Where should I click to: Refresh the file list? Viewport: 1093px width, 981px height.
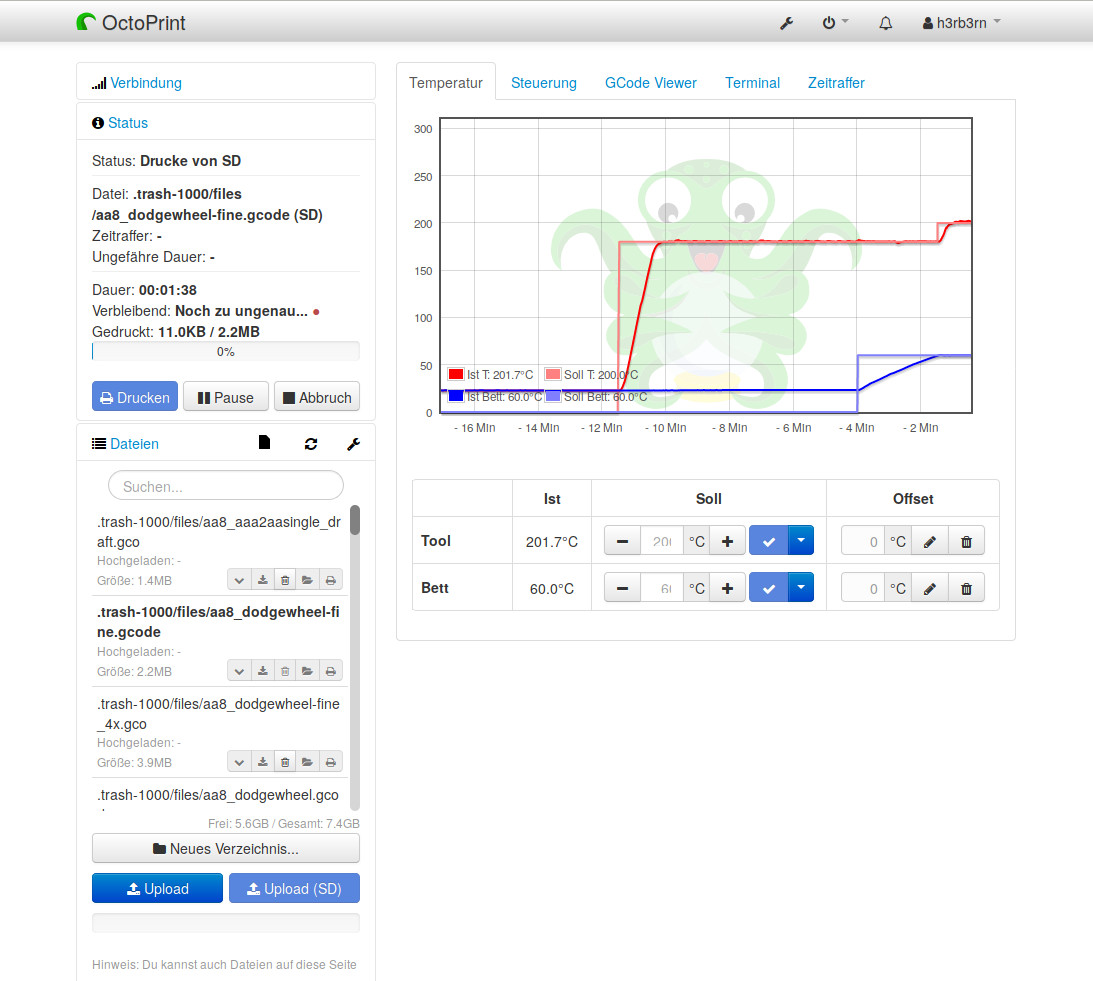click(x=311, y=444)
